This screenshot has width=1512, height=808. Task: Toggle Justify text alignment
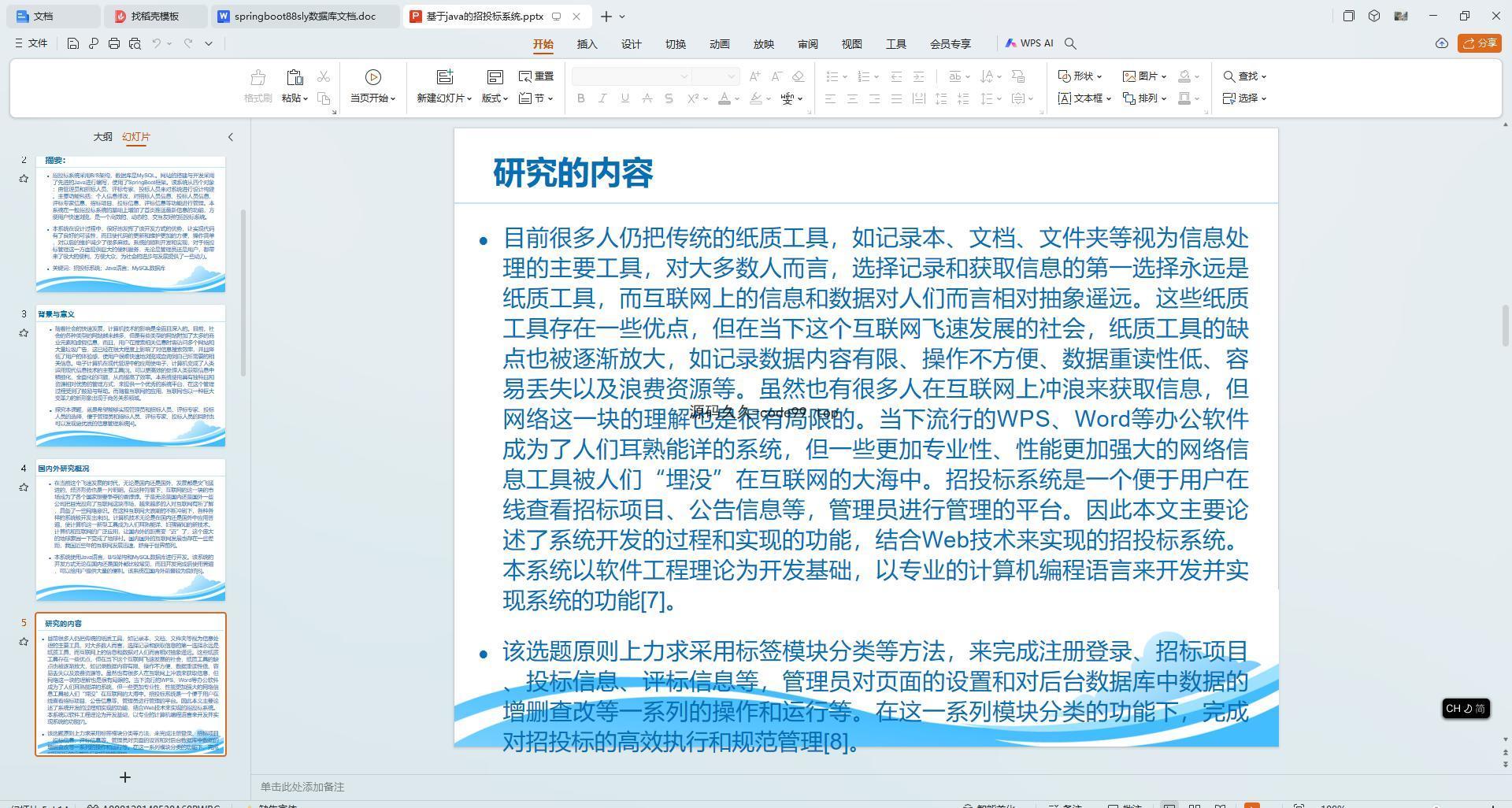tap(896, 98)
